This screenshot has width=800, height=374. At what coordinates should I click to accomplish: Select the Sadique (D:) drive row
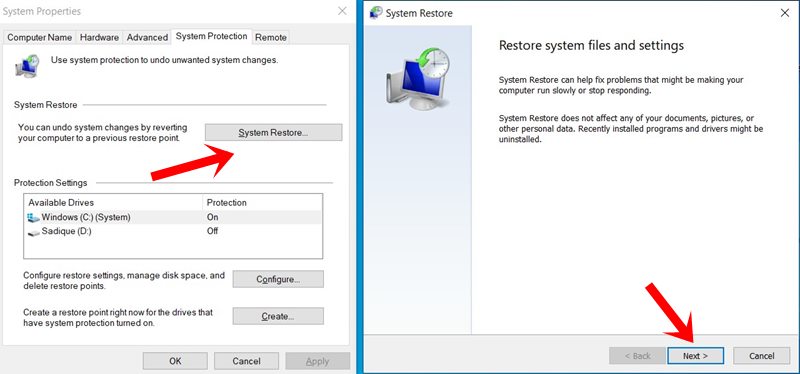click(x=173, y=231)
